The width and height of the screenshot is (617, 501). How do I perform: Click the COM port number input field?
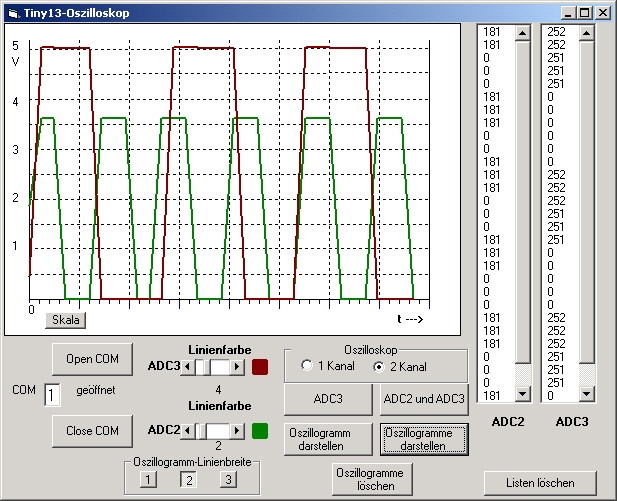53,395
